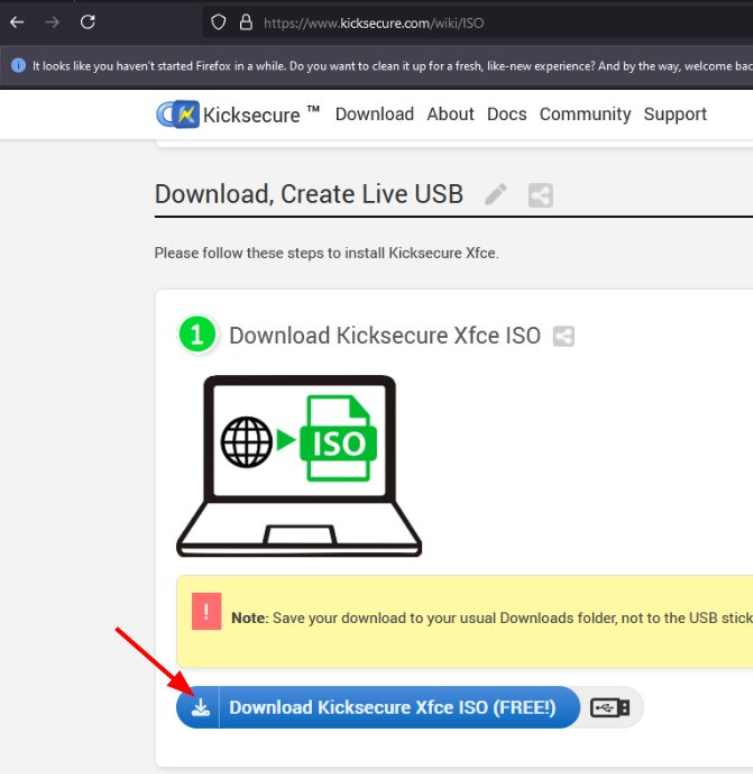Focus the address bar showing kicksecure.com/wiki/ISO
This screenshot has width=753, height=774.
click(478, 23)
